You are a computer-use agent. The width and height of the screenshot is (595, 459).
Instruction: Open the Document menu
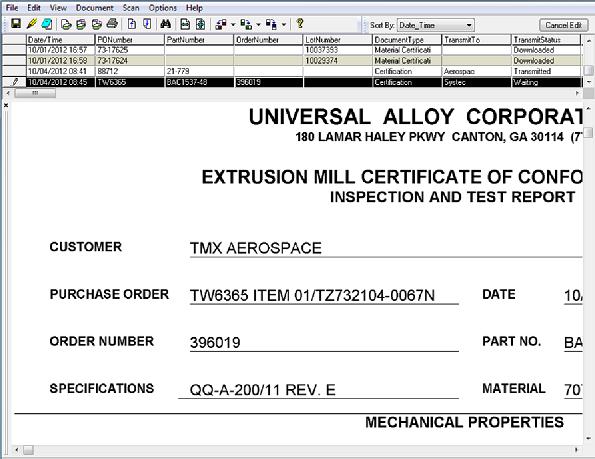pos(94,8)
